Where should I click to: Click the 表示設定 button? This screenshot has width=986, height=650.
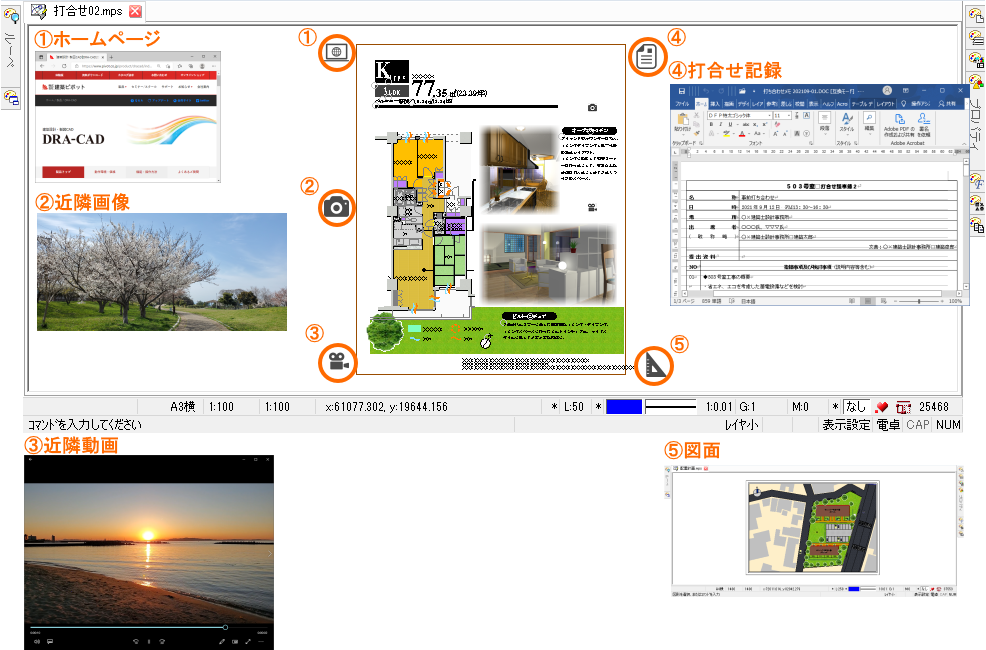(x=846, y=425)
